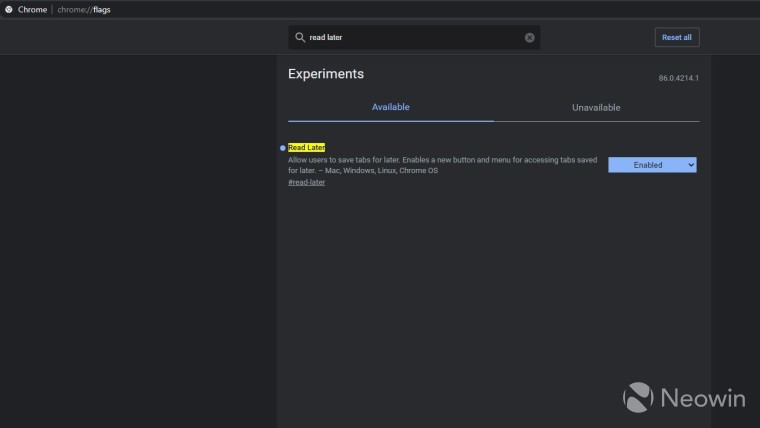
Task: Click the highlighted Read Later title
Action: (x=307, y=147)
